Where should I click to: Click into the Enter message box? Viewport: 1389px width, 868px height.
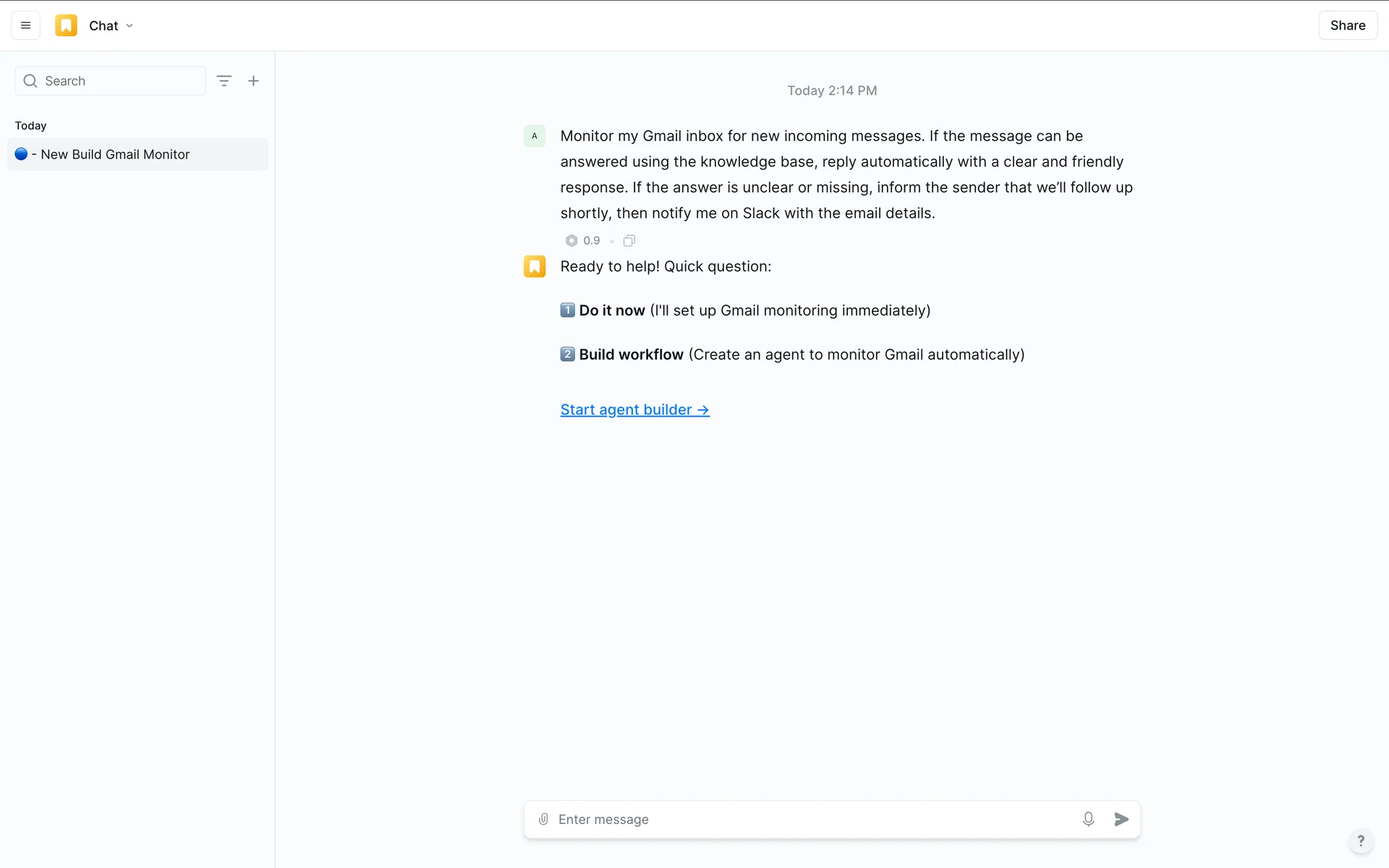pyautogui.click(x=810, y=819)
